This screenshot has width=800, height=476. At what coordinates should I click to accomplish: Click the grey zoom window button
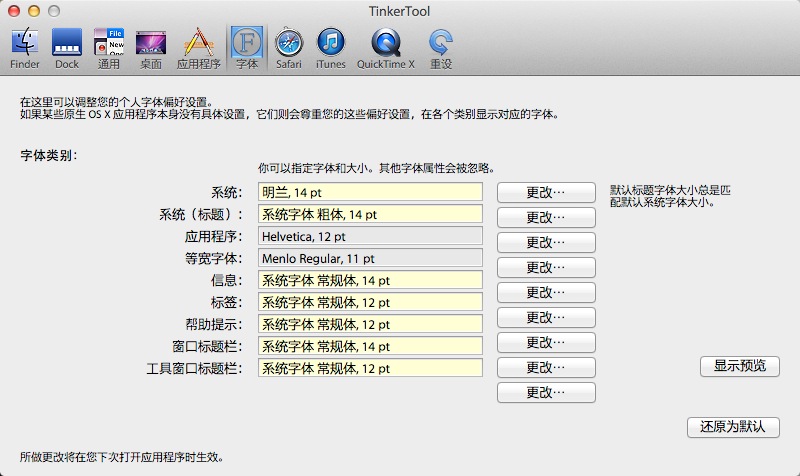pyautogui.click(x=54, y=11)
